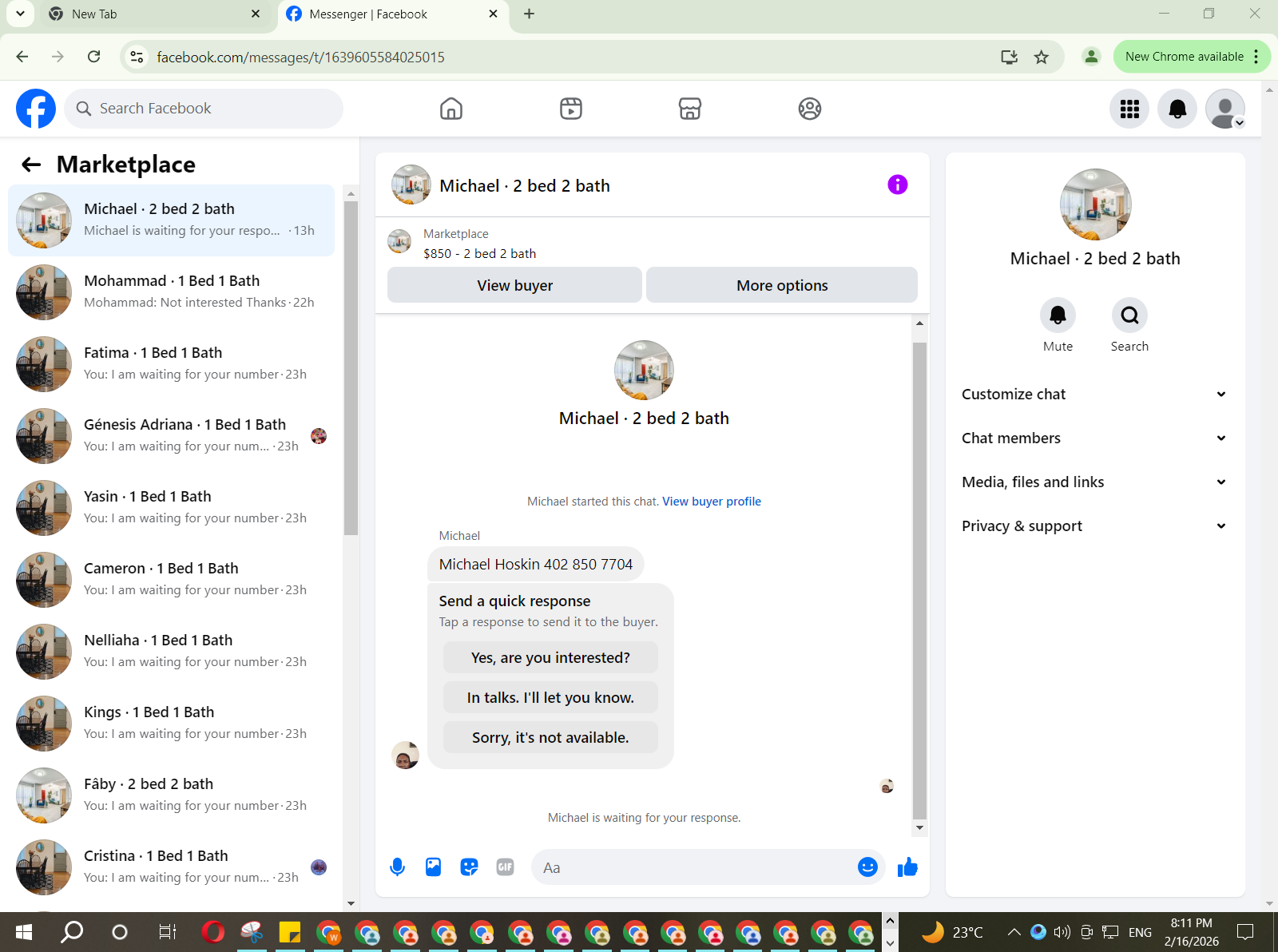This screenshot has height=952, width=1278.
Task: Open the account profile avatar menu
Action: coord(1225,109)
